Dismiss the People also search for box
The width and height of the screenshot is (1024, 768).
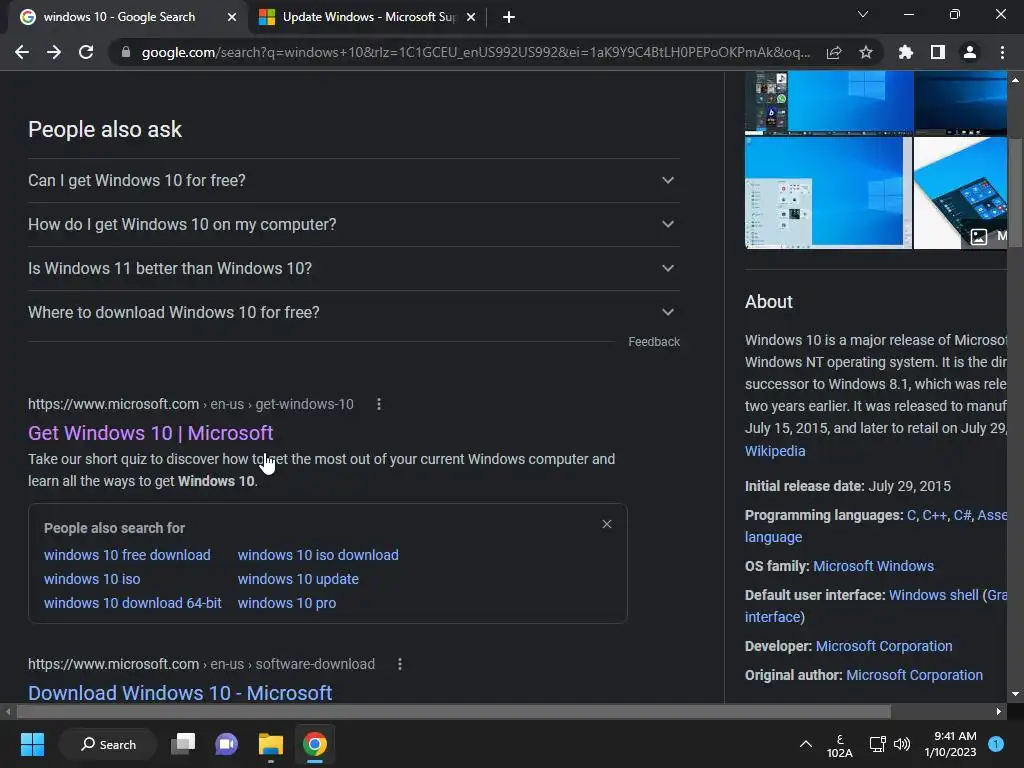pyautogui.click(x=607, y=524)
